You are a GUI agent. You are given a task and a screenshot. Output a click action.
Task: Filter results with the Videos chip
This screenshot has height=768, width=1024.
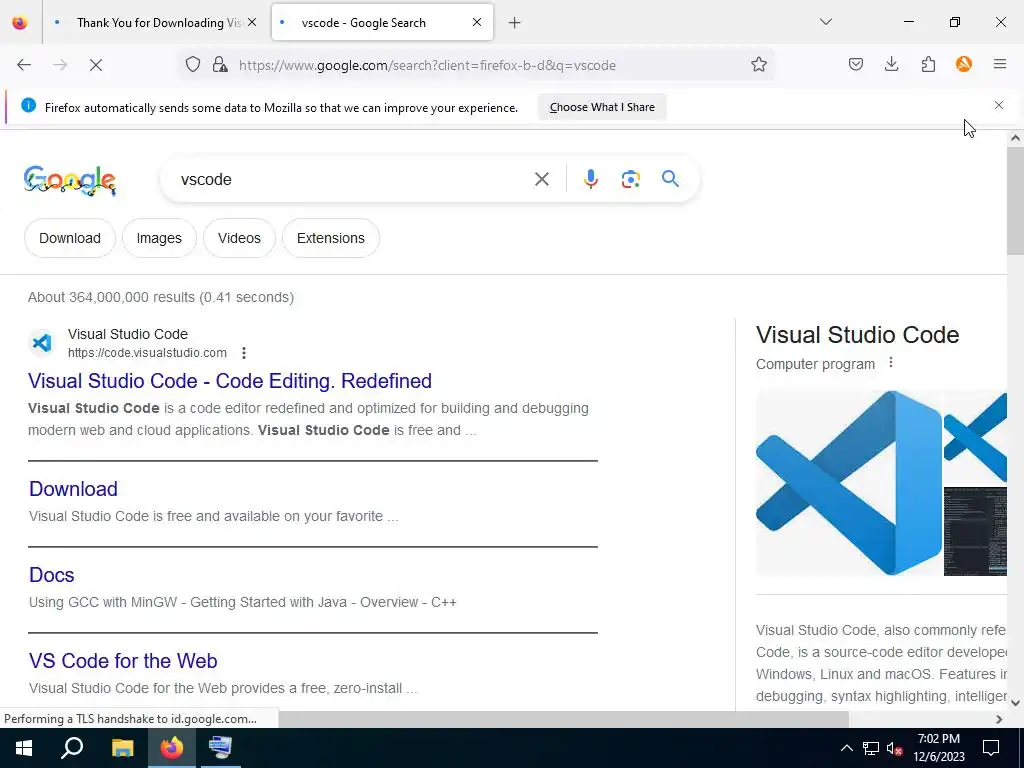click(239, 238)
